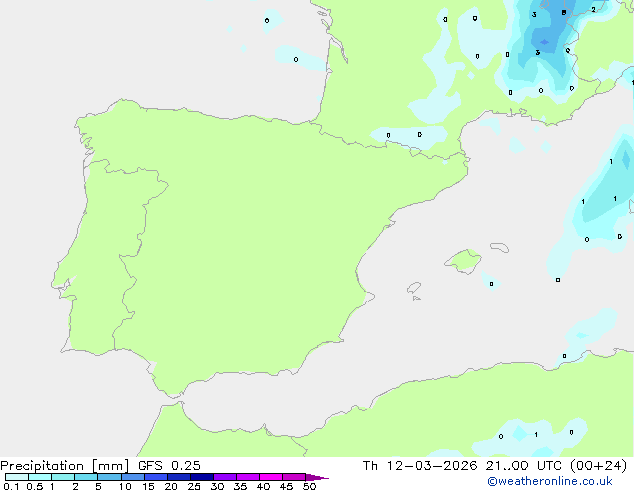Click the '50' legend scale value
The height and width of the screenshot is (490, 634).
[x=309, y=486]
